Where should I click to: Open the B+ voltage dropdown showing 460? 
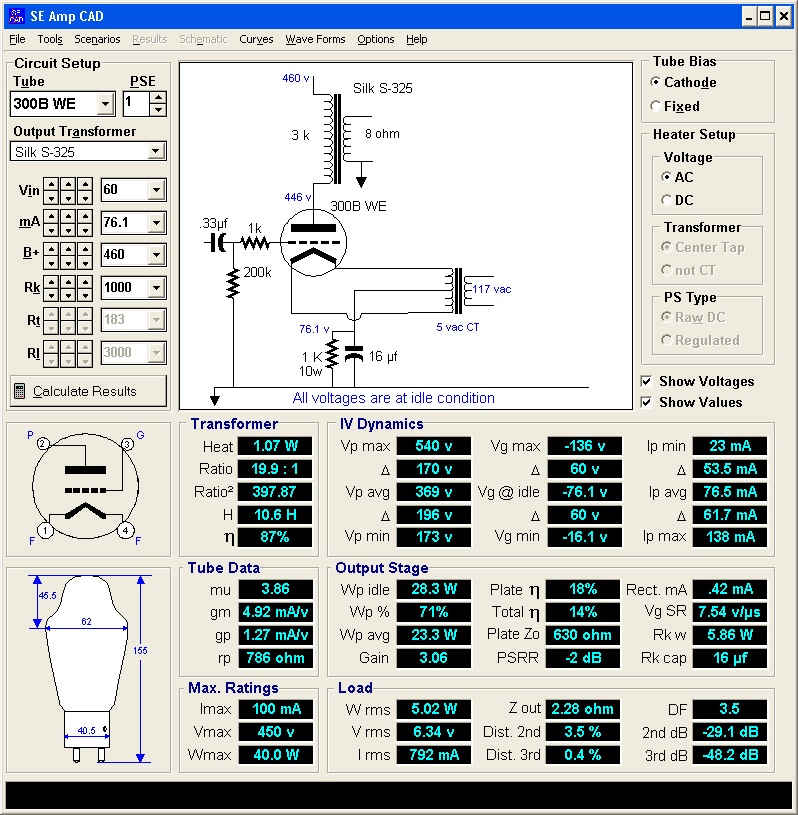click(x=155, y=255)
